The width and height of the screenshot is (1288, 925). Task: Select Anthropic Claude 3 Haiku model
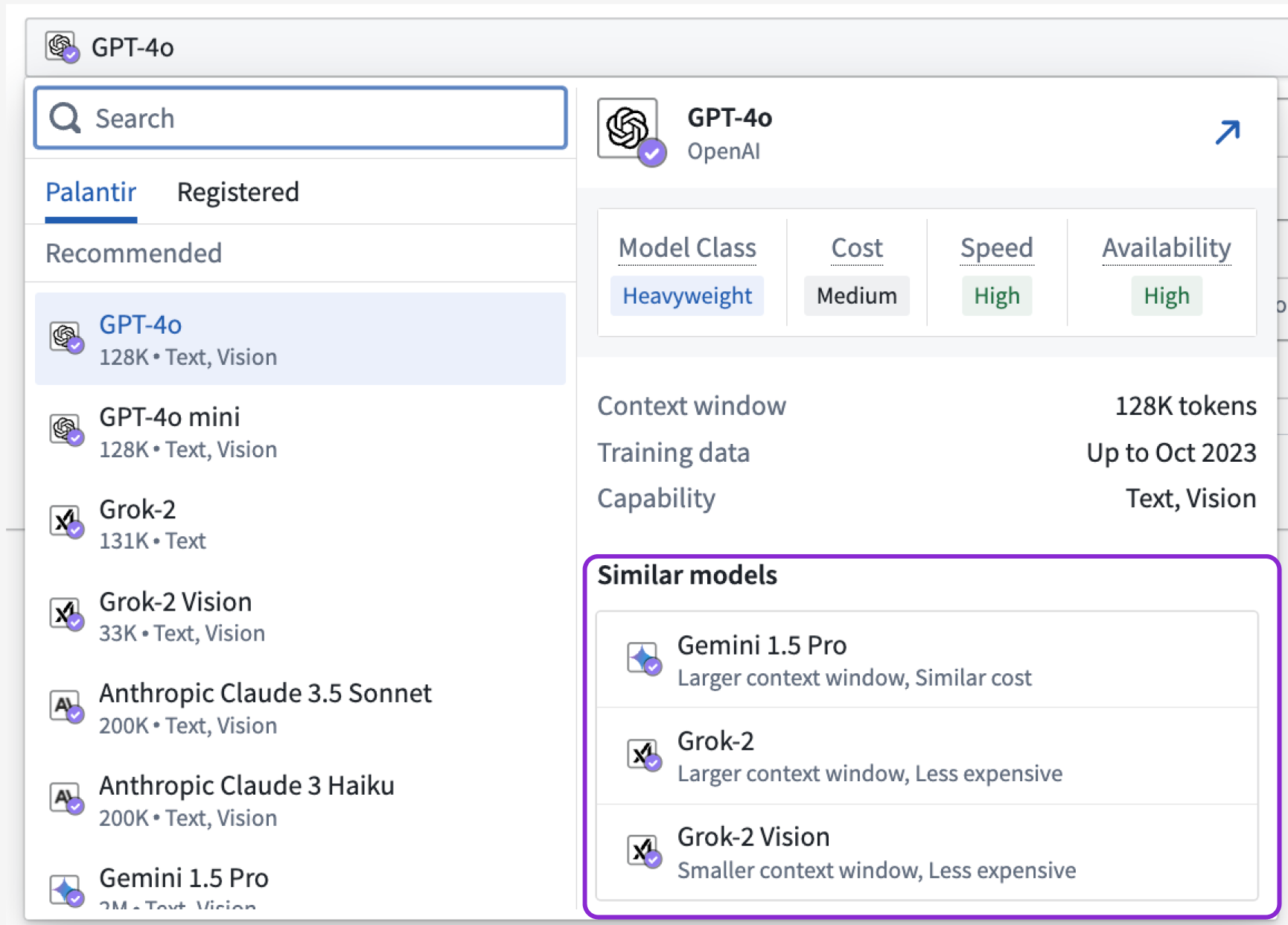(x=300, y=801)
